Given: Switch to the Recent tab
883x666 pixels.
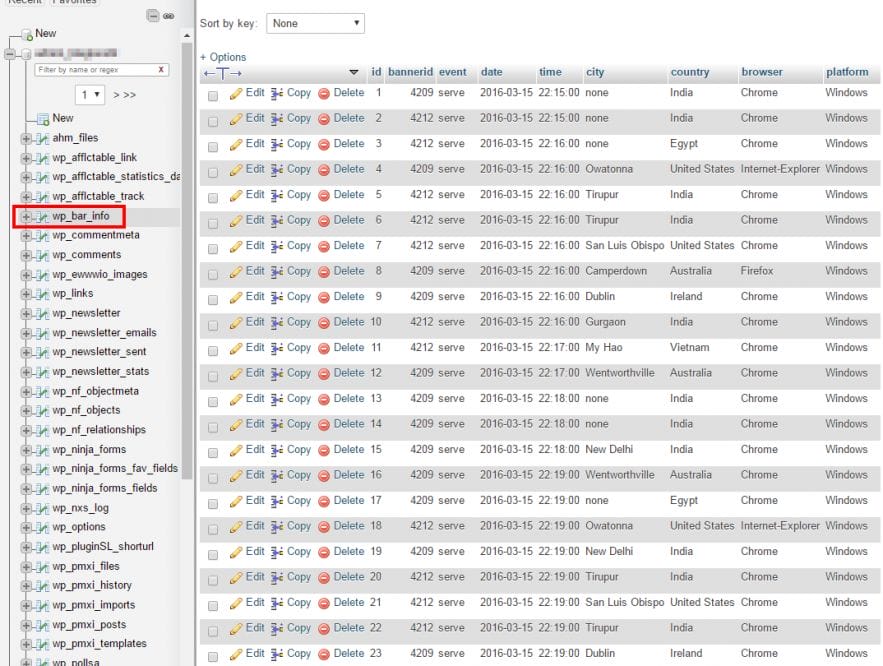Looking at the screenshot, I should (22, 2).
